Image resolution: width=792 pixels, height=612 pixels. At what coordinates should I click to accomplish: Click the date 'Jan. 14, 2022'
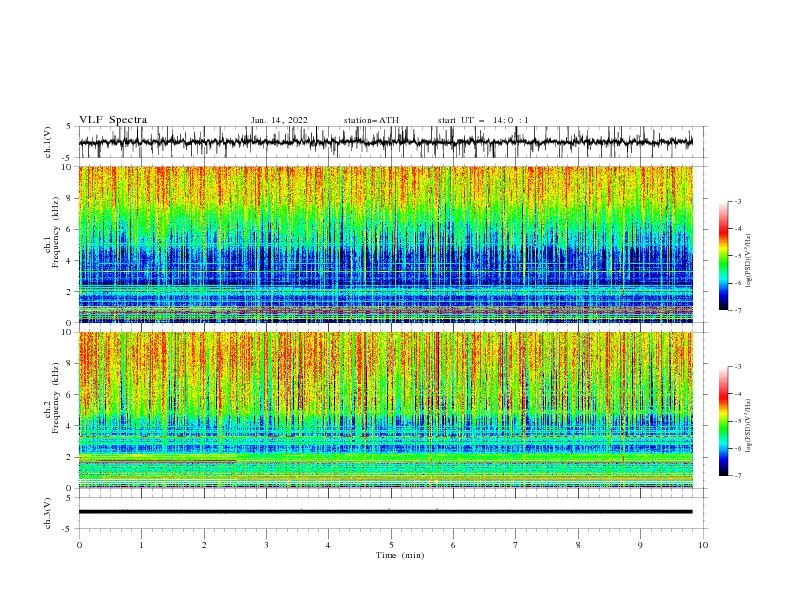[x=279, y=120]
